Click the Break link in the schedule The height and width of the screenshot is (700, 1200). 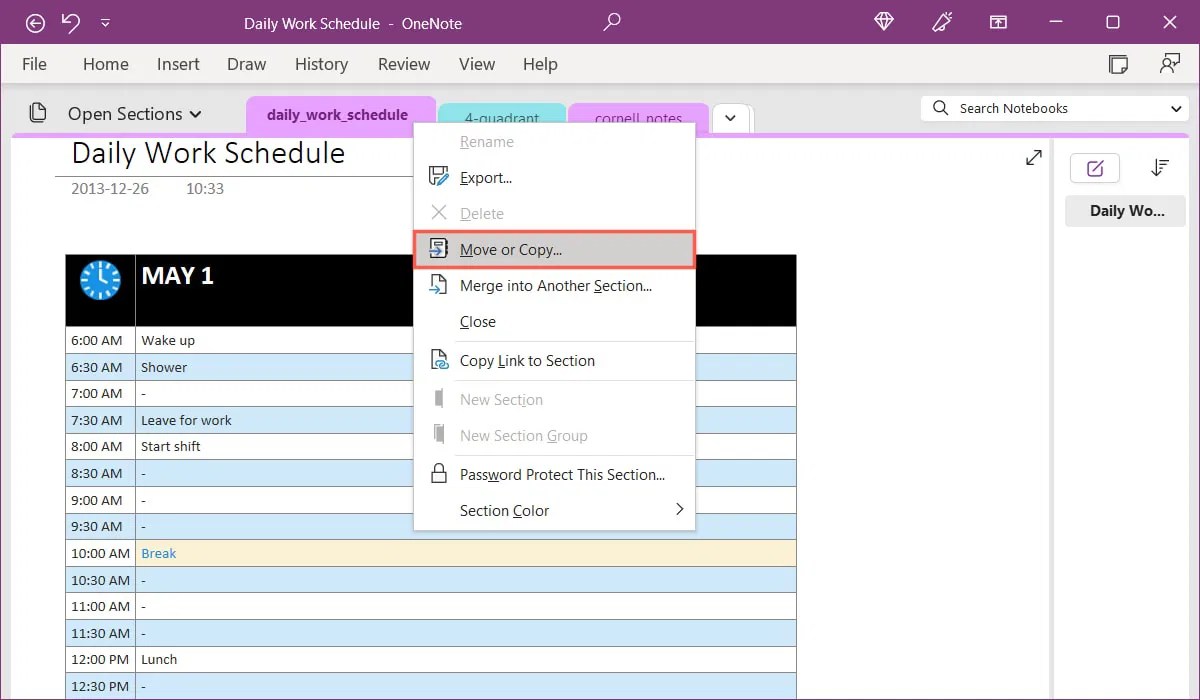click(158, 553)
